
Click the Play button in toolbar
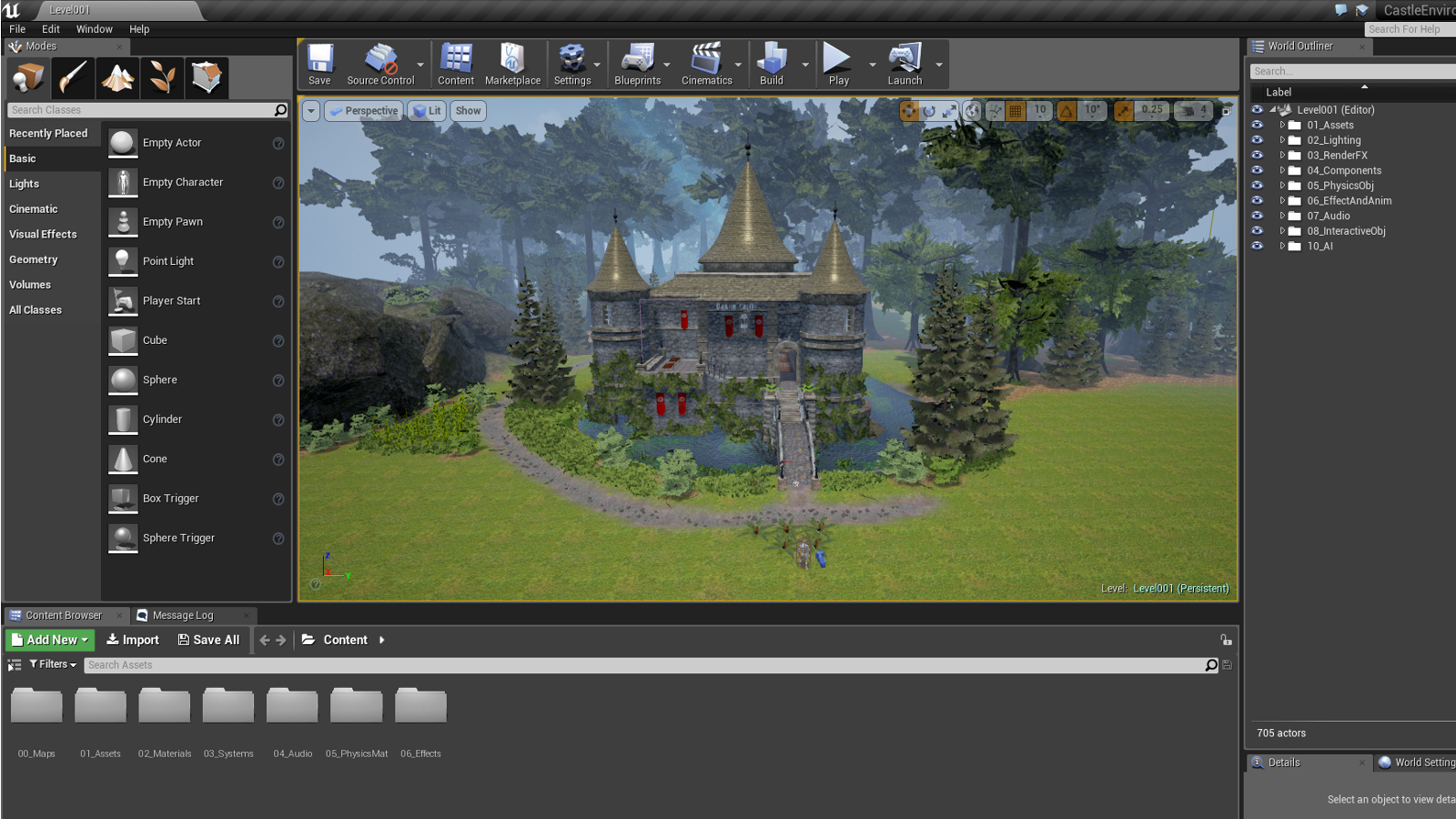838,65
